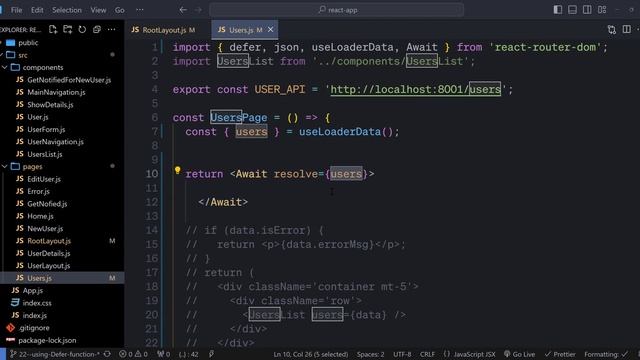Image resolution: width=640 pixels, height=360 pixels.
Task: Open the Edit menu
Action: pos(37,10)
